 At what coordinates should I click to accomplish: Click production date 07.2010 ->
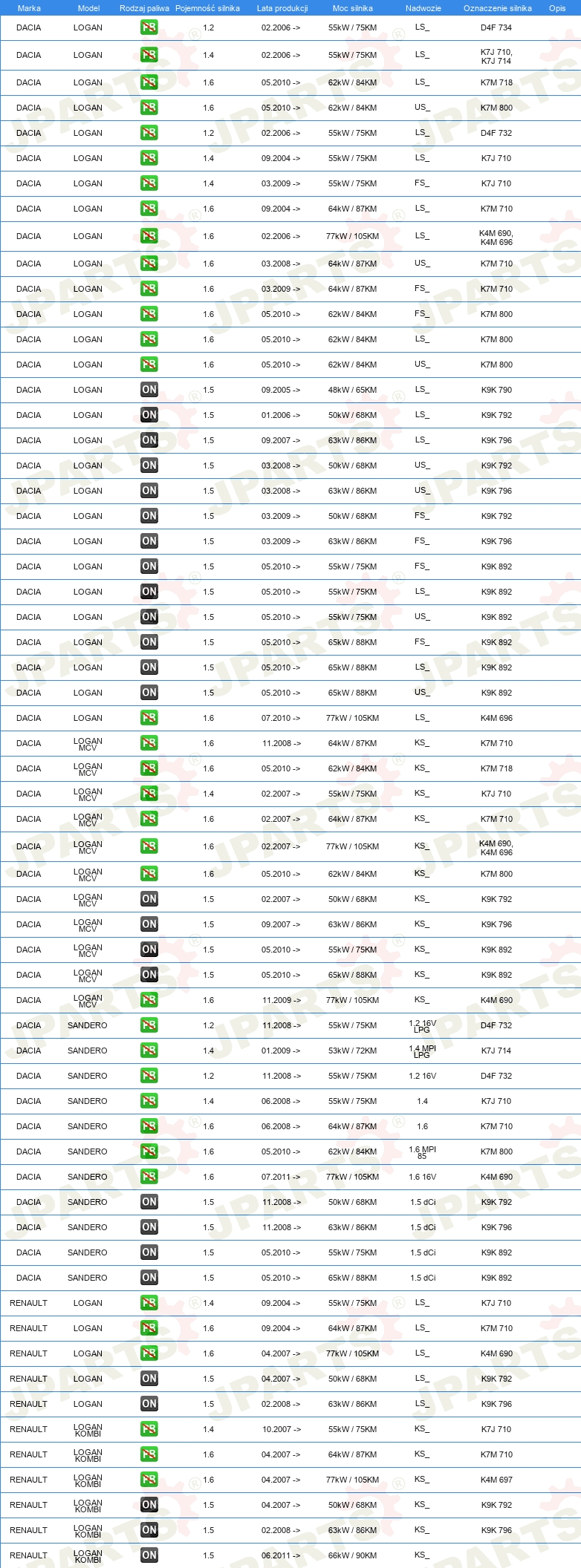[x=281, y=718]
